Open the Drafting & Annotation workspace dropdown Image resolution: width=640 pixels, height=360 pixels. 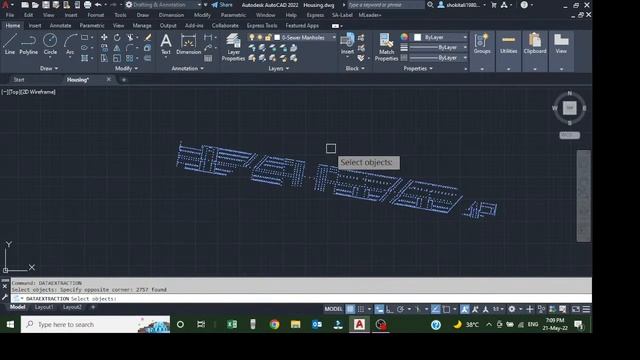coord(200,5)
